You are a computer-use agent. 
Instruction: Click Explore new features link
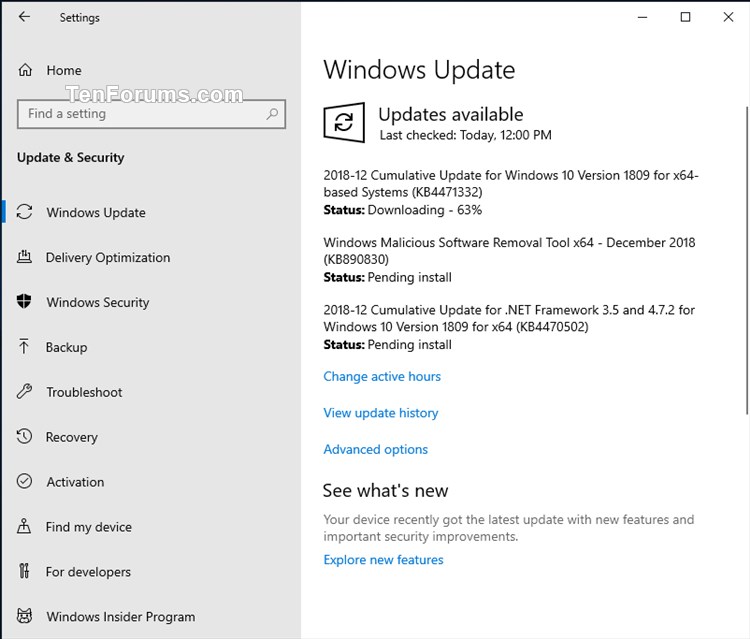coord(383,560)
